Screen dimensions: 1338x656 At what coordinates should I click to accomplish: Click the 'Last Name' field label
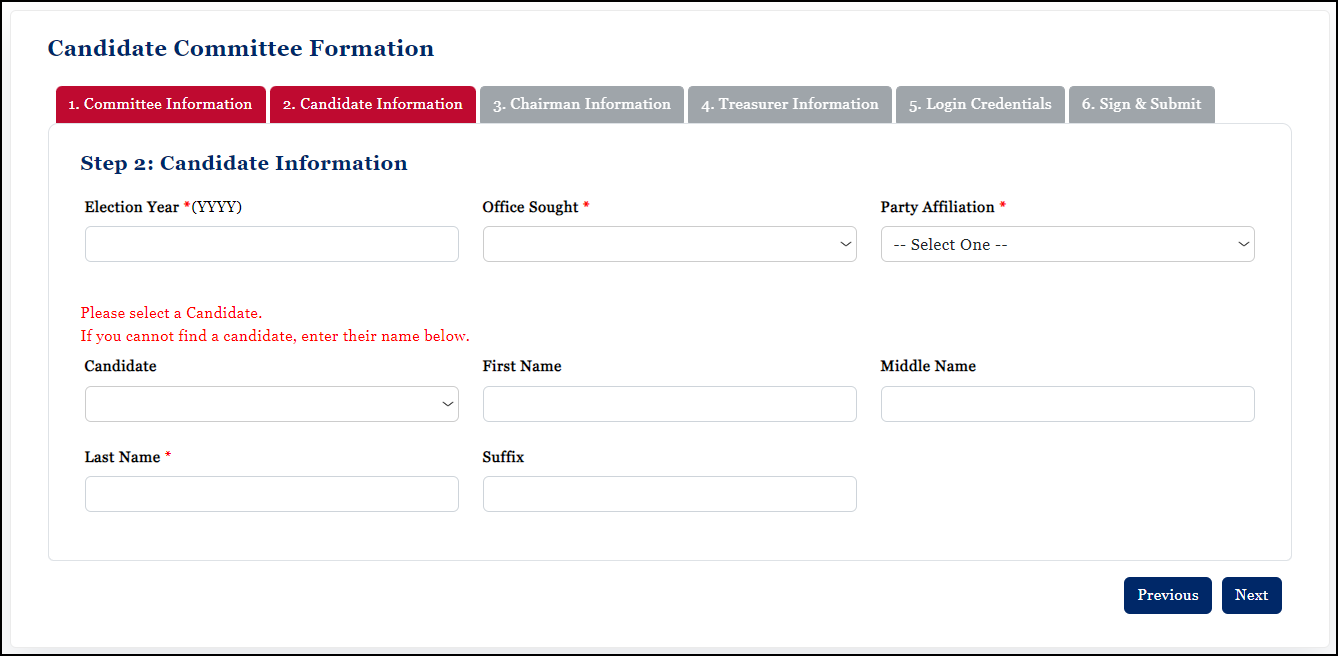(x=122, y=457)
